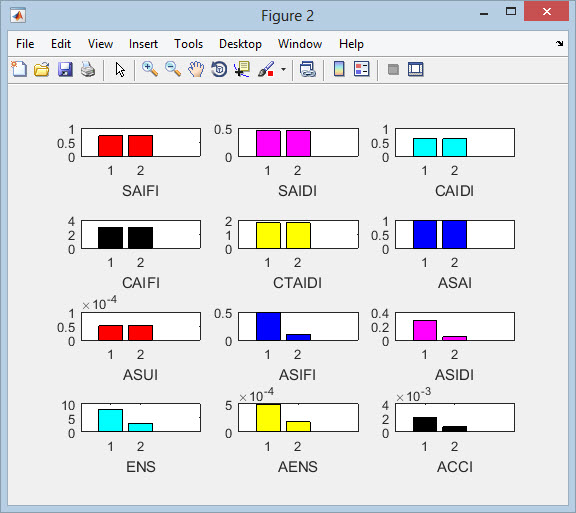Insert a colorbar via toolbar icon
The height and width of the screenshot is (513, 576).
(339, 69)
